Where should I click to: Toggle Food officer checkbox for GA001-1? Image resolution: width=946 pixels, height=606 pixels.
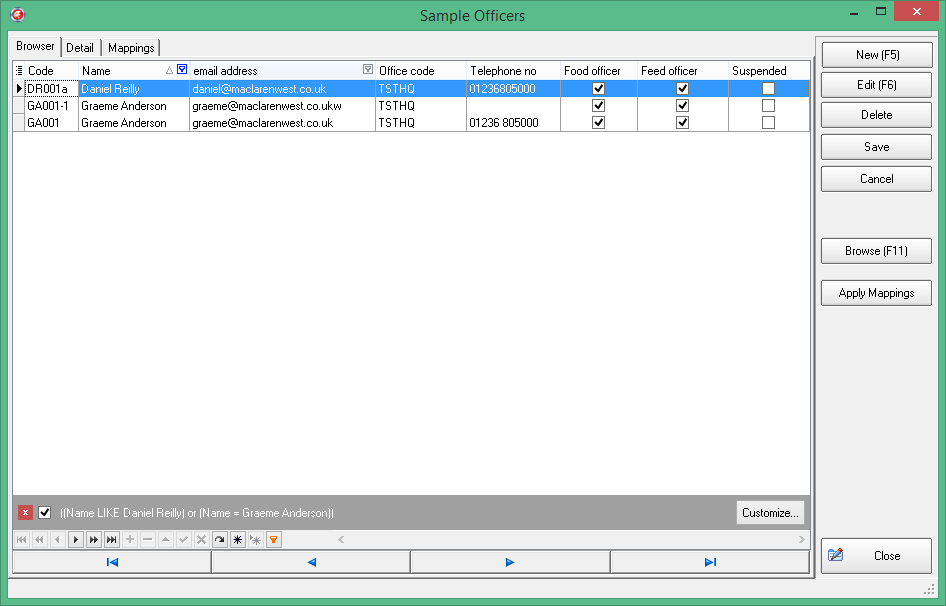[598, 106]
